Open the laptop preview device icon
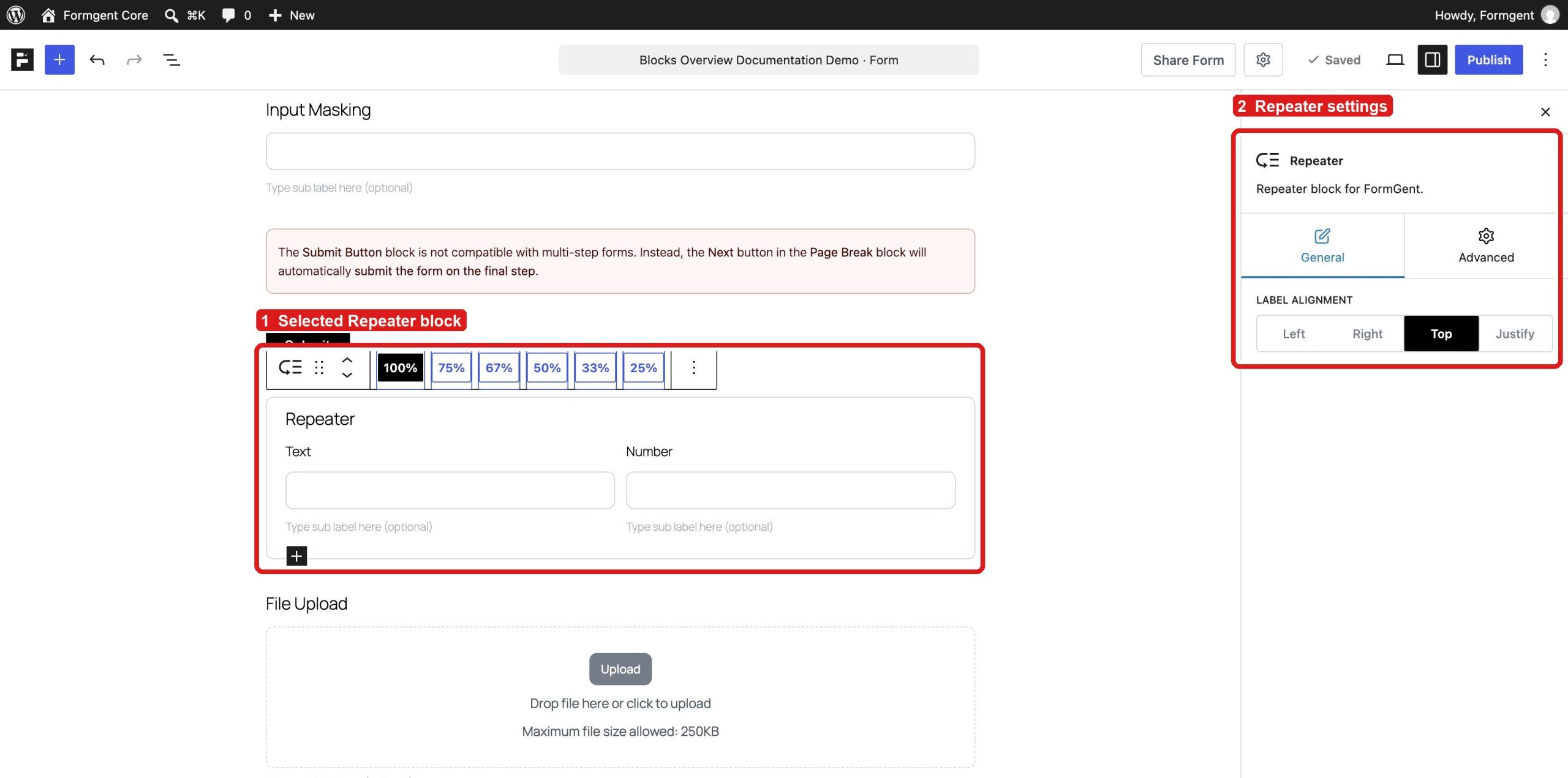The width and height of the screenshot is (1568, 778). (x=1395, y=59)
